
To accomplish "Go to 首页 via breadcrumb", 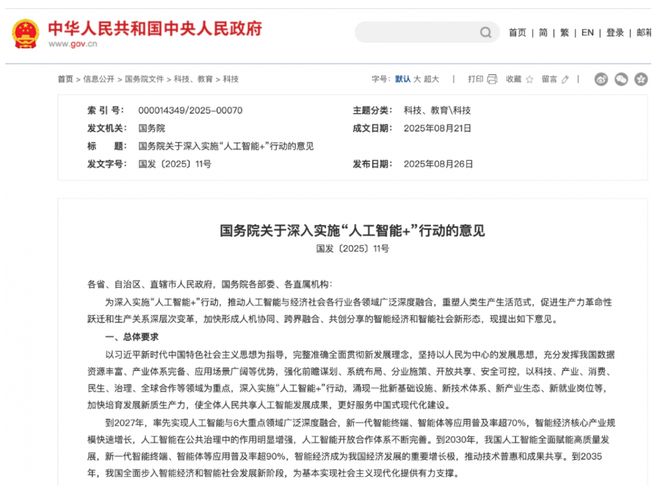I will tap(65, 79).
